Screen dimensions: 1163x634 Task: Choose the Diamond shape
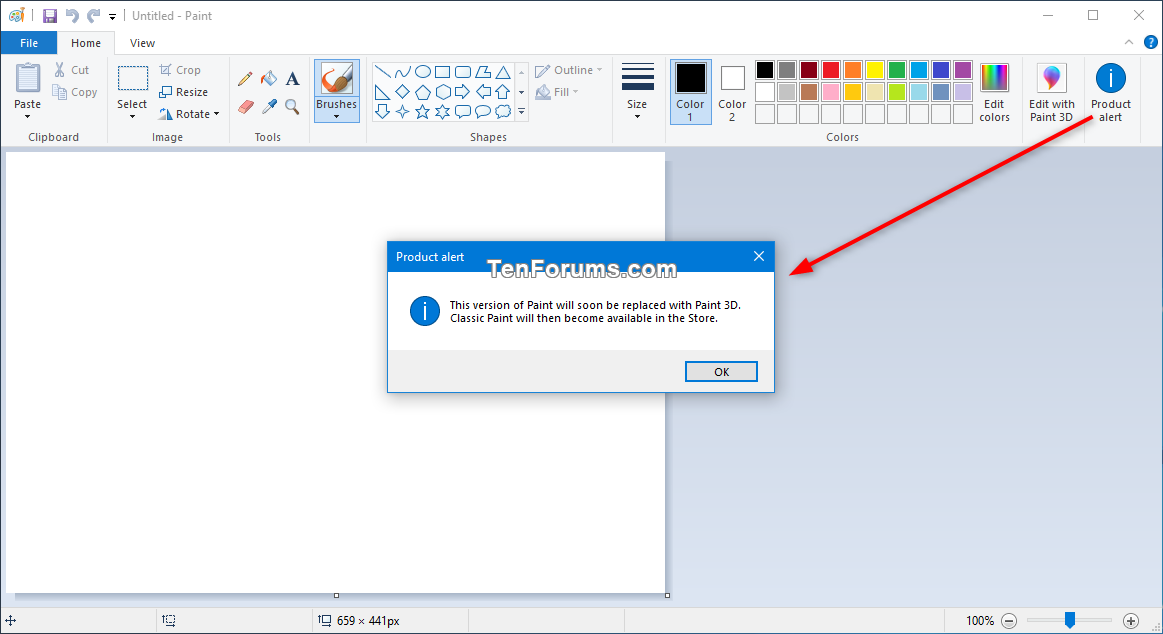[x=403, y=92]
